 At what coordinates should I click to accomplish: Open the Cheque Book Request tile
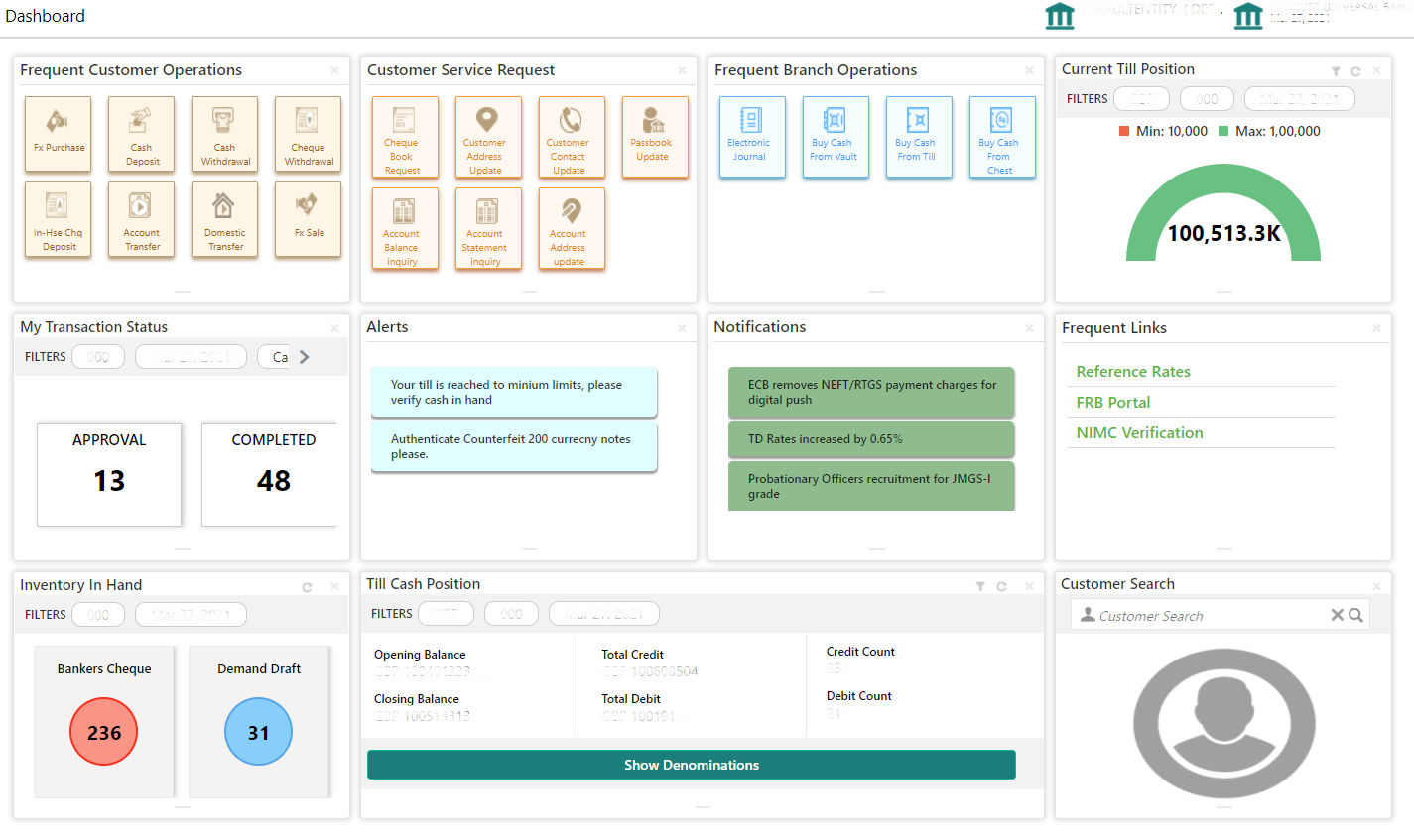click(405, 137)
